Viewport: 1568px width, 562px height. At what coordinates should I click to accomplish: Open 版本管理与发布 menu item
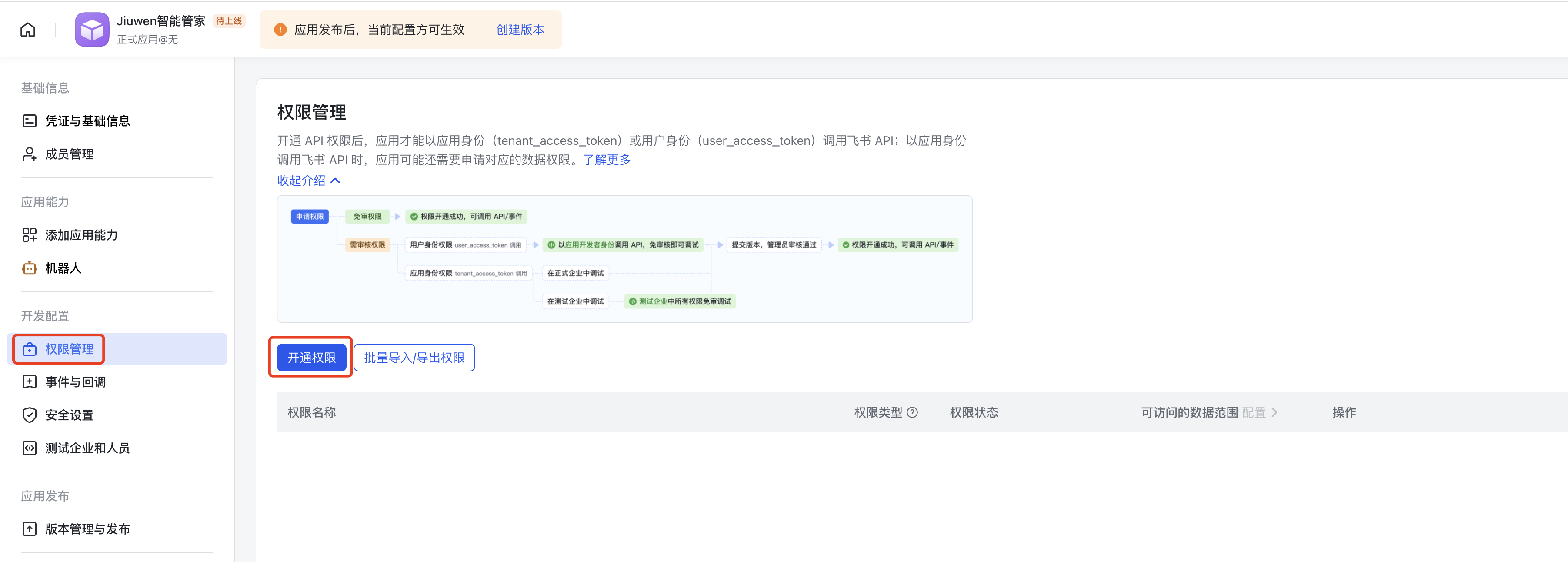[87, 529]
